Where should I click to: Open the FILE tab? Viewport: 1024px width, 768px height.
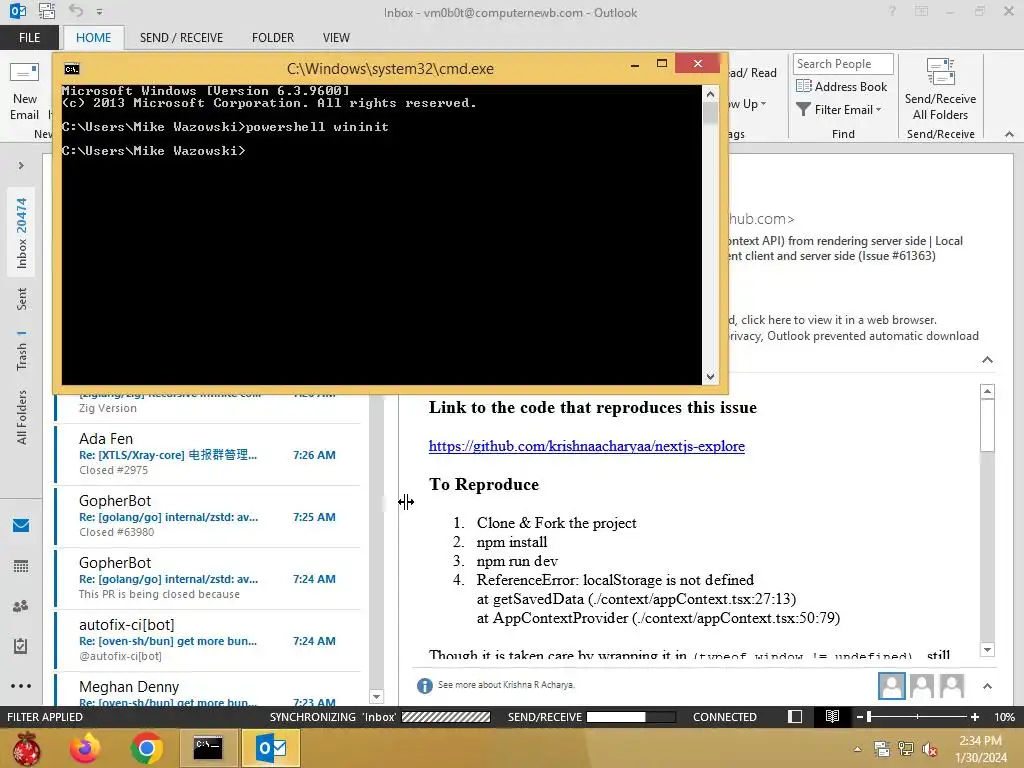point(29,38)
